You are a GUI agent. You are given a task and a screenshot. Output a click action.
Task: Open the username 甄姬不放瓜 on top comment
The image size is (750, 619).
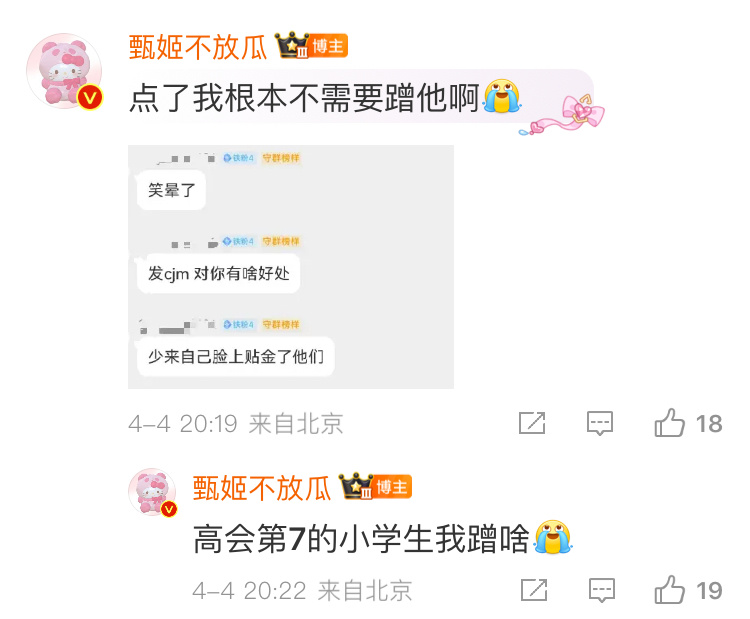pyautogui.click(x=198, y=47)
